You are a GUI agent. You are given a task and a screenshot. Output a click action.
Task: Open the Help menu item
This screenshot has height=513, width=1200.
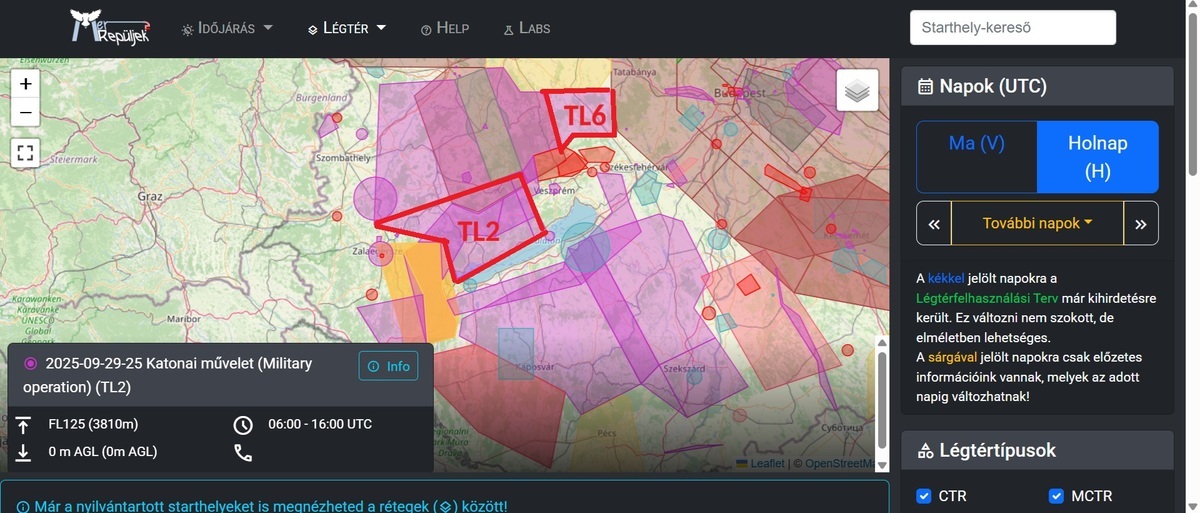pos(445,28)
